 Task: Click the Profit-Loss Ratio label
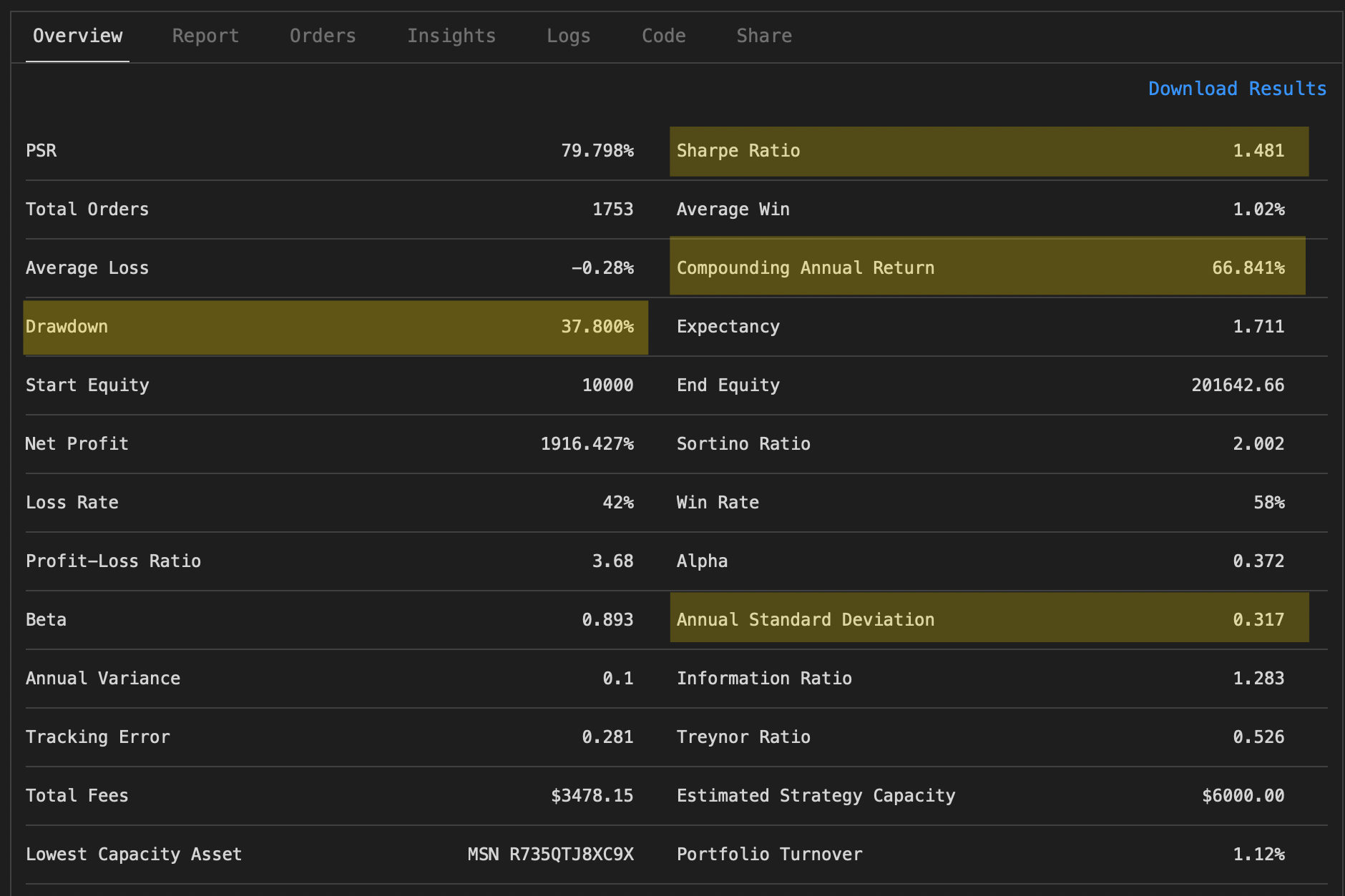113,561
